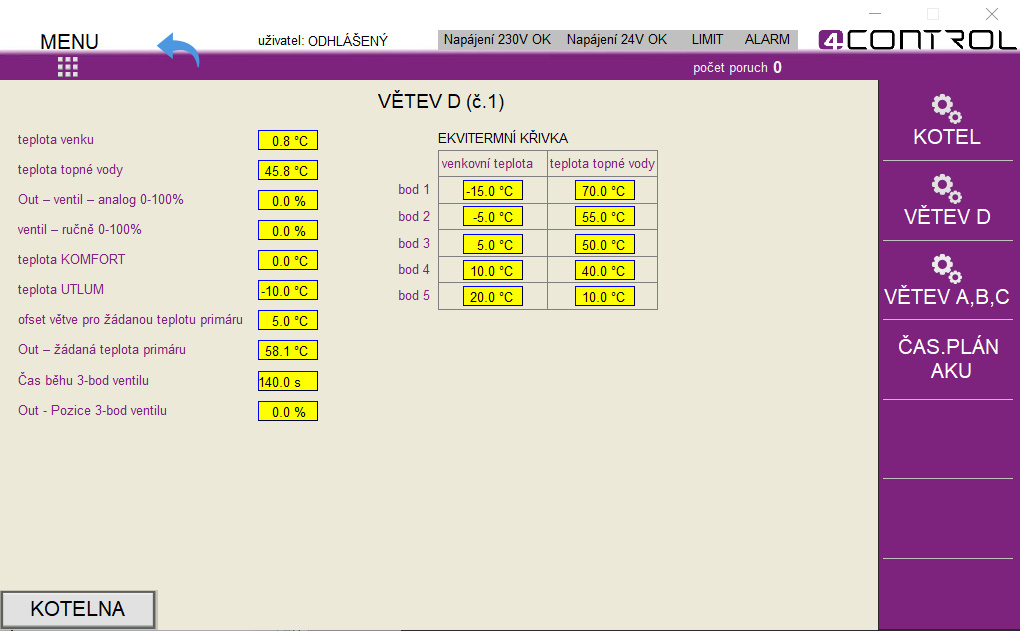The image size is (1020, 631).
Task: Click the počet poruch counter
Action: pyautogui.click(x=737, y=68)
